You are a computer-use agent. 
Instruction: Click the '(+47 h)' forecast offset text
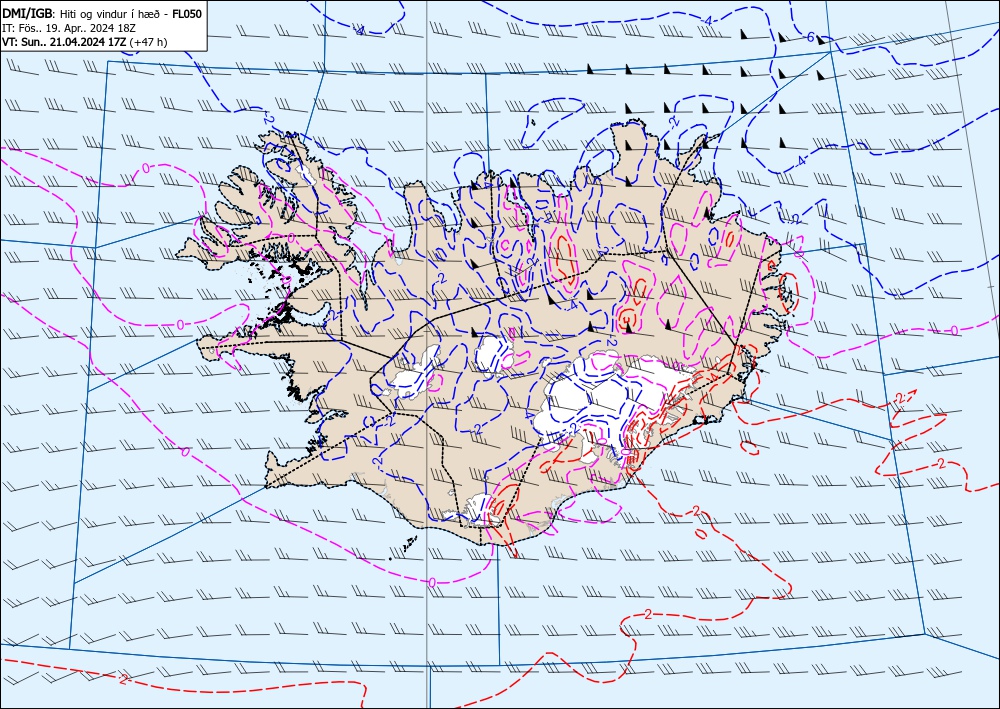148,42
